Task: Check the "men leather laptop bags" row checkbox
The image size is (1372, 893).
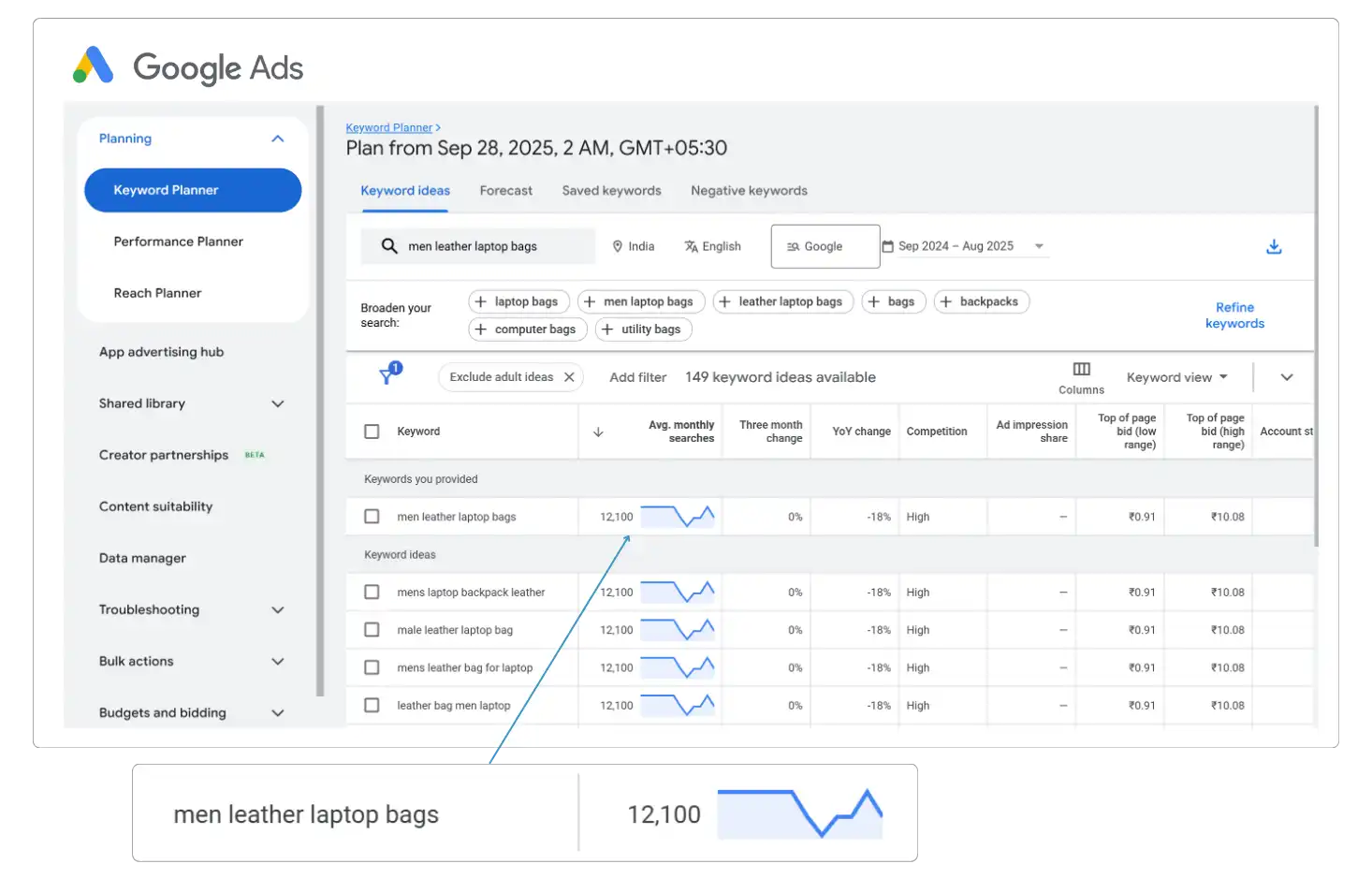Action: 372,516
